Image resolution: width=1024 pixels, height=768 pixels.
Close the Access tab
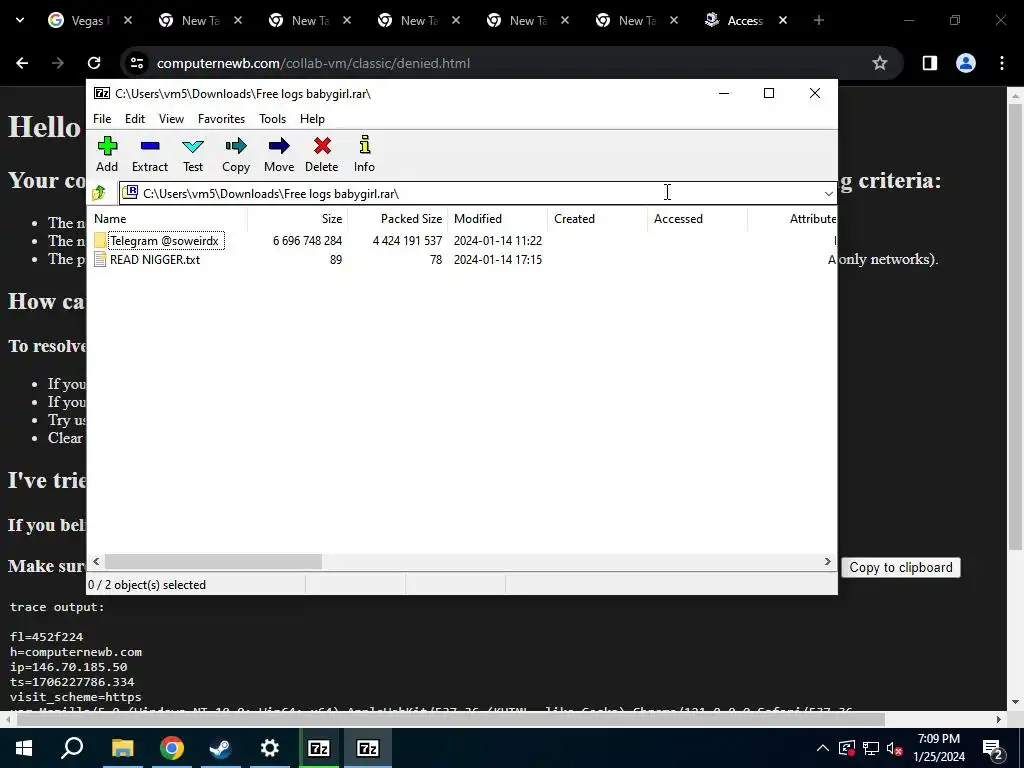783,21
